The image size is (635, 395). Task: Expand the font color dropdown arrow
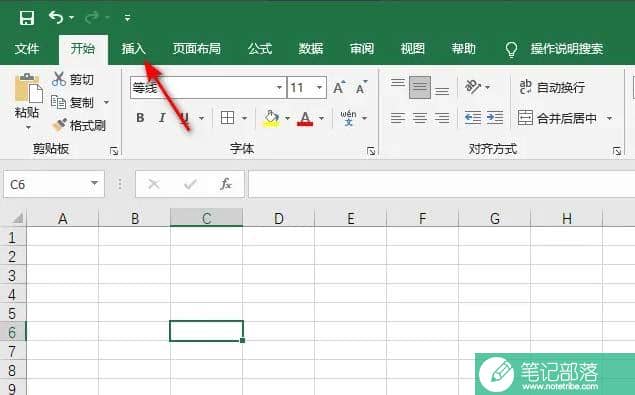point(322,118)
